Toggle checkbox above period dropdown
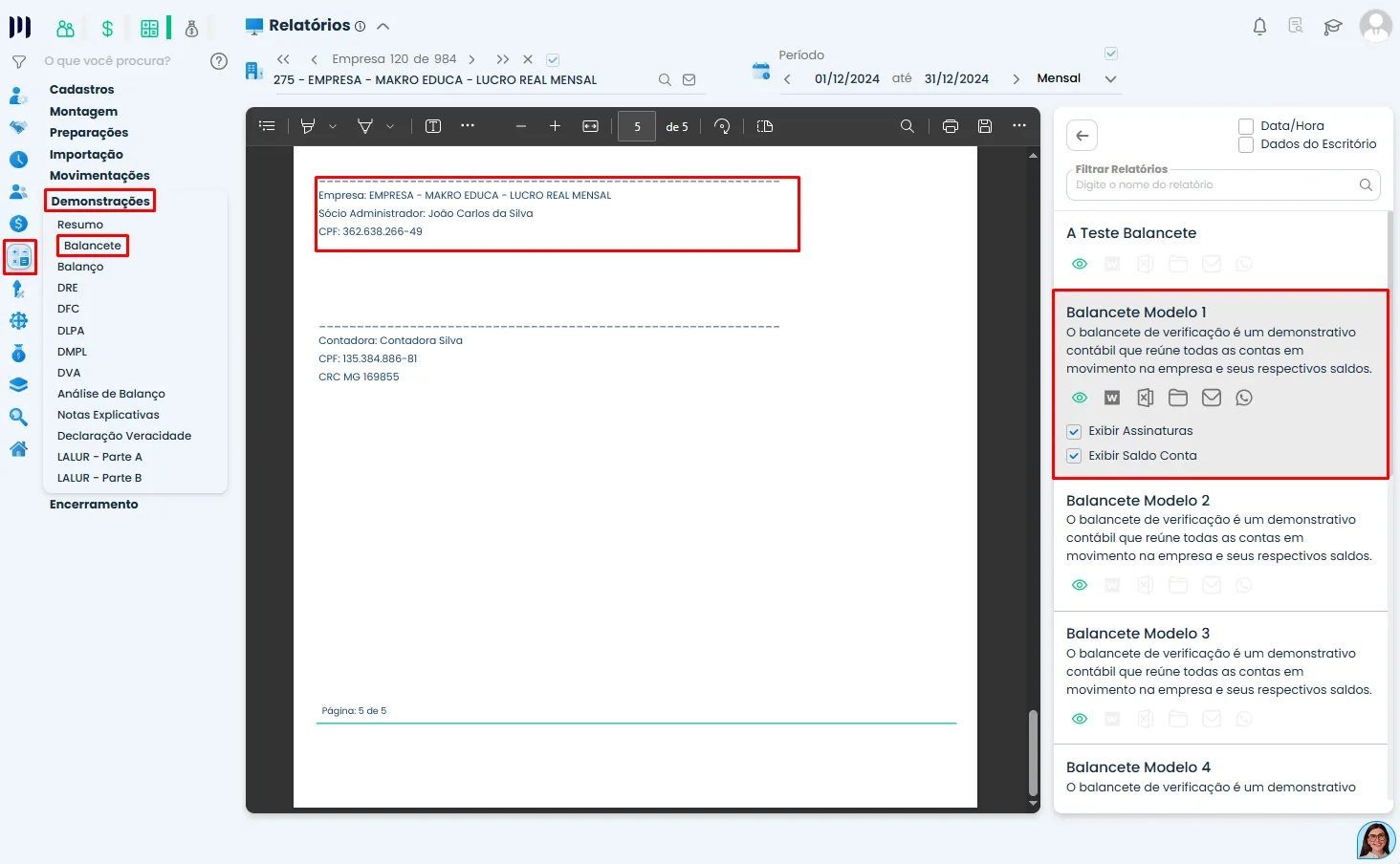 point(1111,54)
